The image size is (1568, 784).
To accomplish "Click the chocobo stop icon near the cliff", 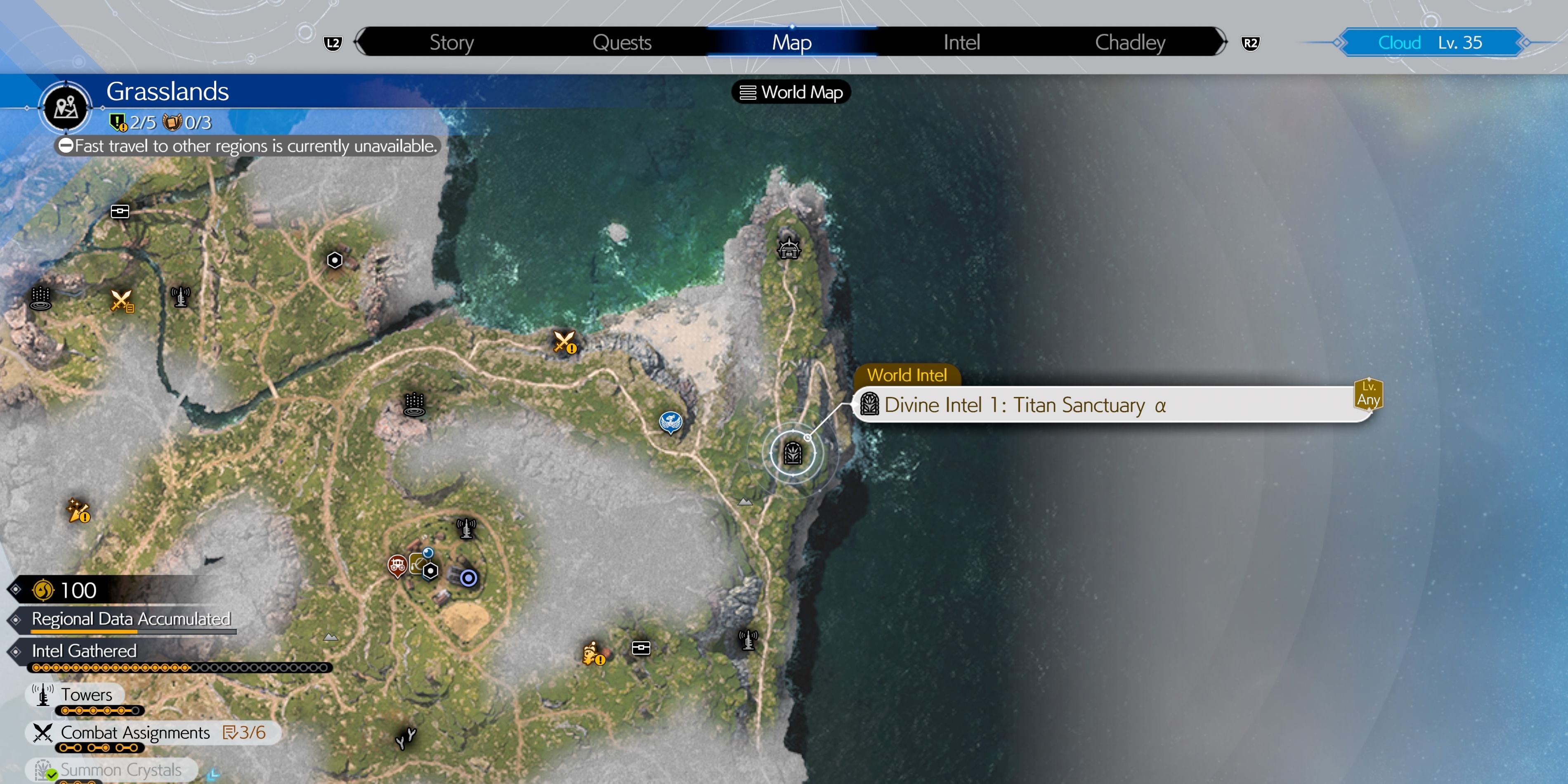I will (x=670, y=421).
